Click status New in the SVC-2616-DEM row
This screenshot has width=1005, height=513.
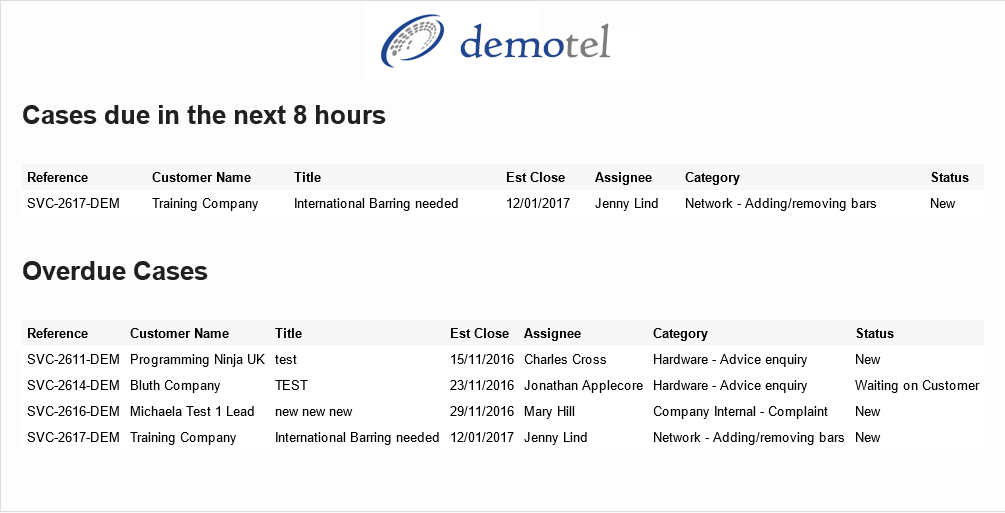(x=867, y=411)
